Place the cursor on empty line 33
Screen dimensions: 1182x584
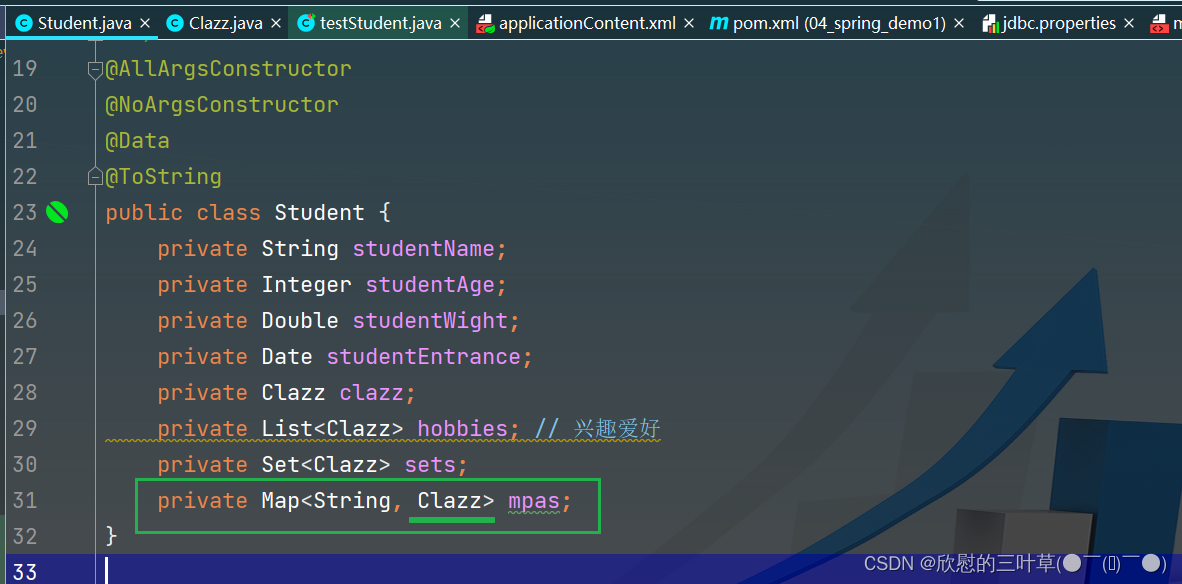point(400,571)
